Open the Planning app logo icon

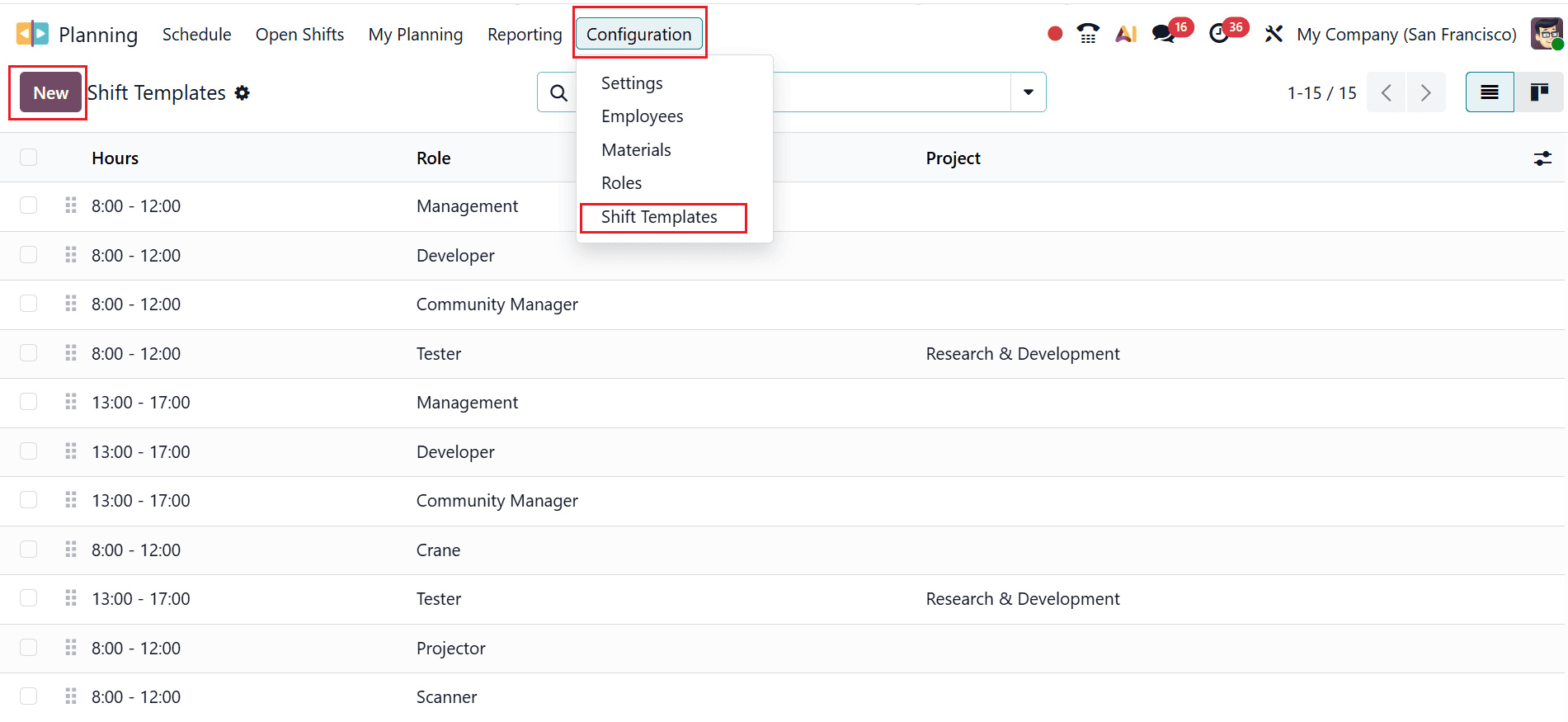click(x=32, y=34)
